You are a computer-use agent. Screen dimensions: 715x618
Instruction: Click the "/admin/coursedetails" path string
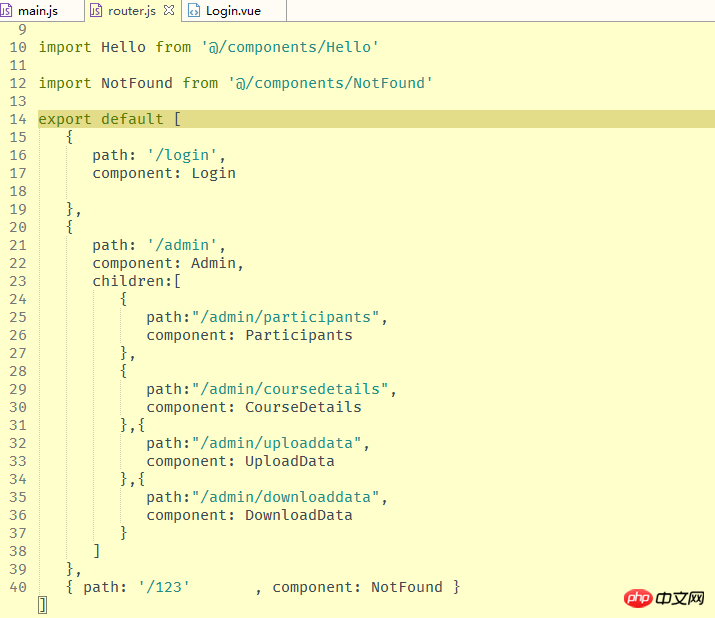click(290, 389)
